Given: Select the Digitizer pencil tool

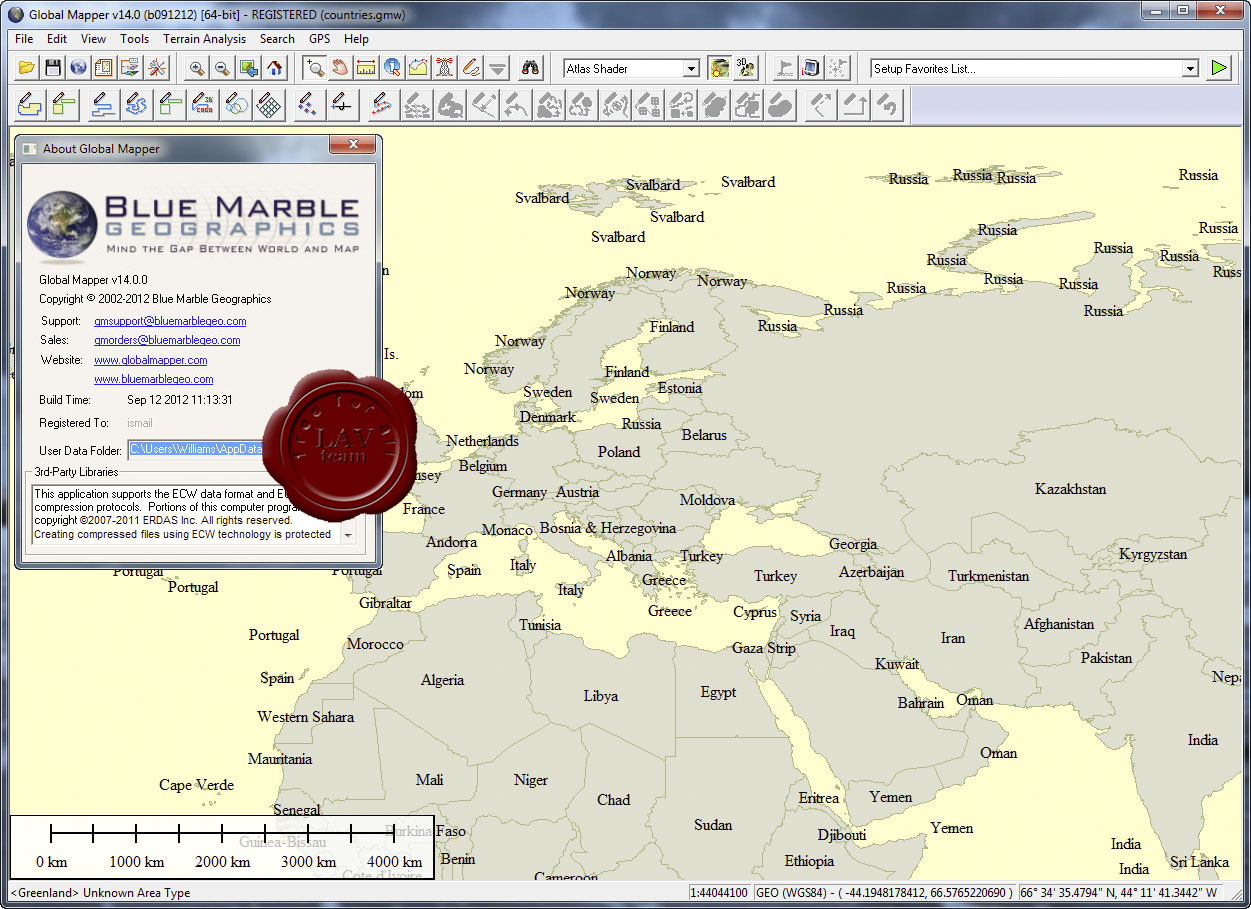Looking at the screenshot, I should click(471, 69).
